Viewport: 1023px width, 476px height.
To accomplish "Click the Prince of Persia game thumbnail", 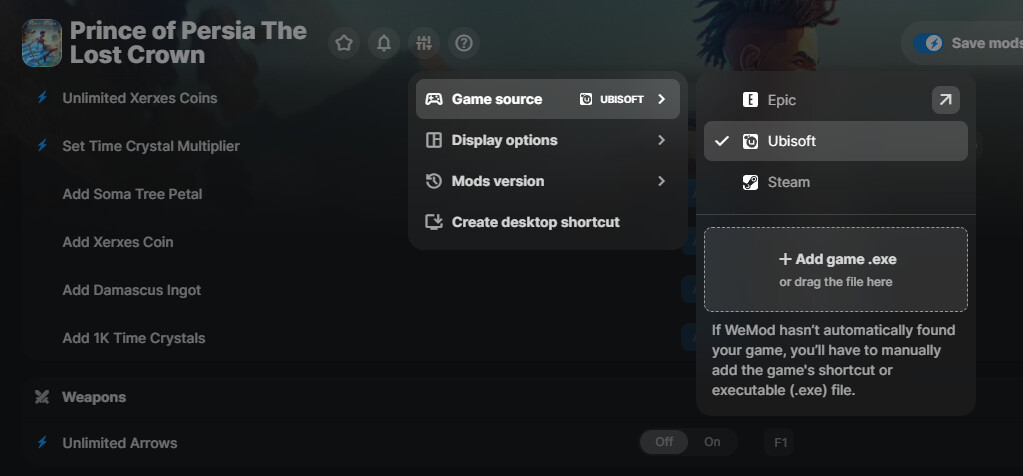I will coord(42,43).
